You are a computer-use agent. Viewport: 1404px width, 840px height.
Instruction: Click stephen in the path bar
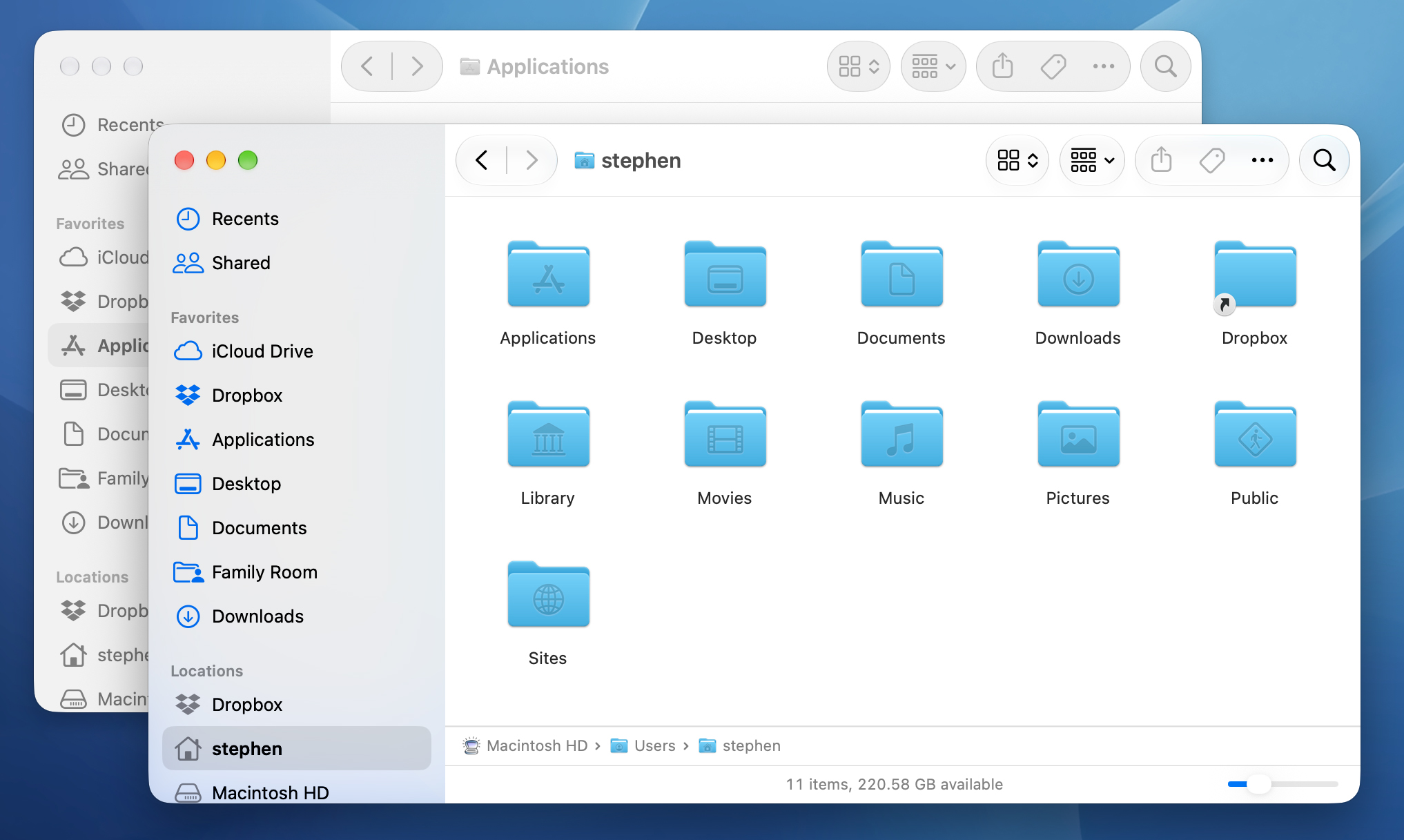[x=739, y=745]
